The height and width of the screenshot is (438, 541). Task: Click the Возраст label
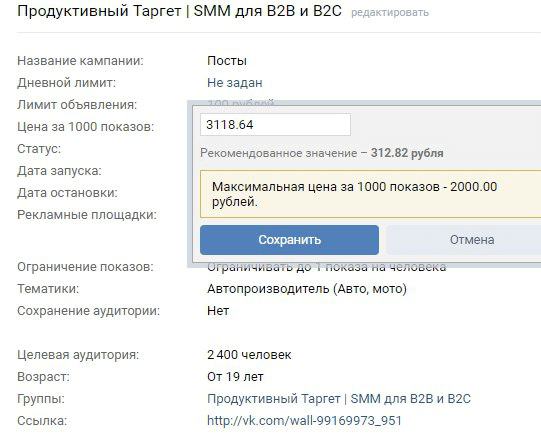(x=43, y=377)
